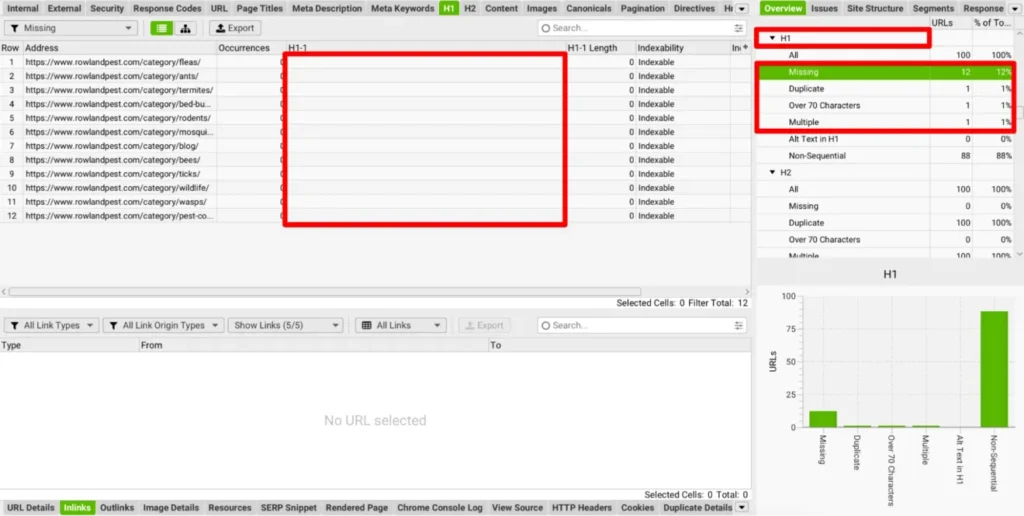Open main tab overflow arrow
The height and width of the screenshot is (516, 1024).
click(x=741, y=8)
